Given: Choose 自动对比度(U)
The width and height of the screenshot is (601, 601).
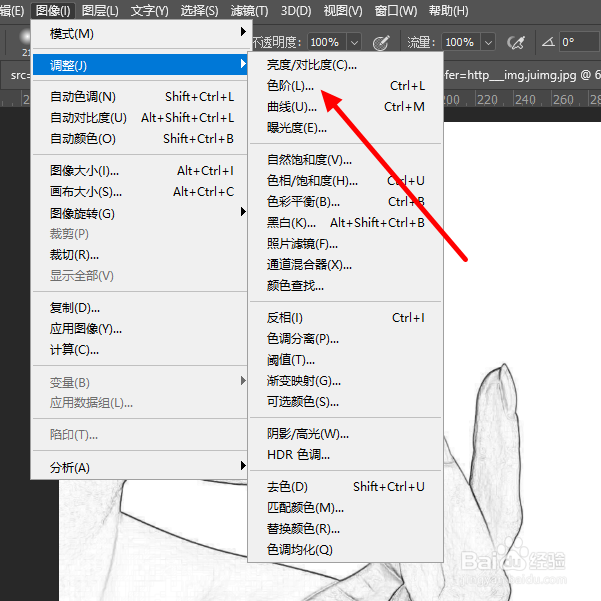Looking at the screenshot, I should pos(140,118).
